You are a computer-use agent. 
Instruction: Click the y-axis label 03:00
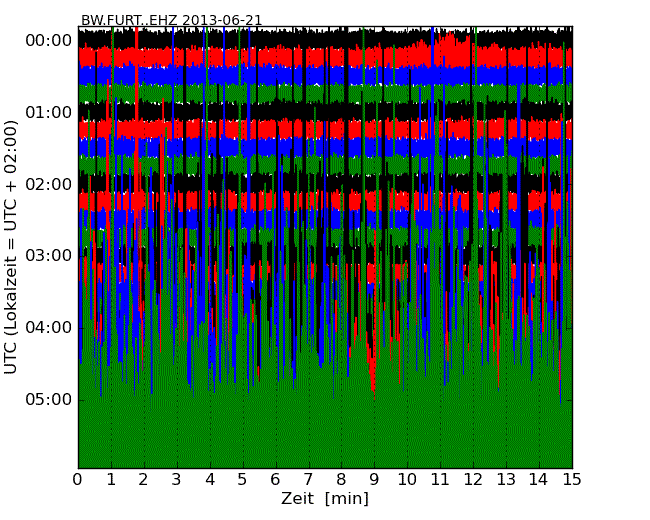[49, 256]
